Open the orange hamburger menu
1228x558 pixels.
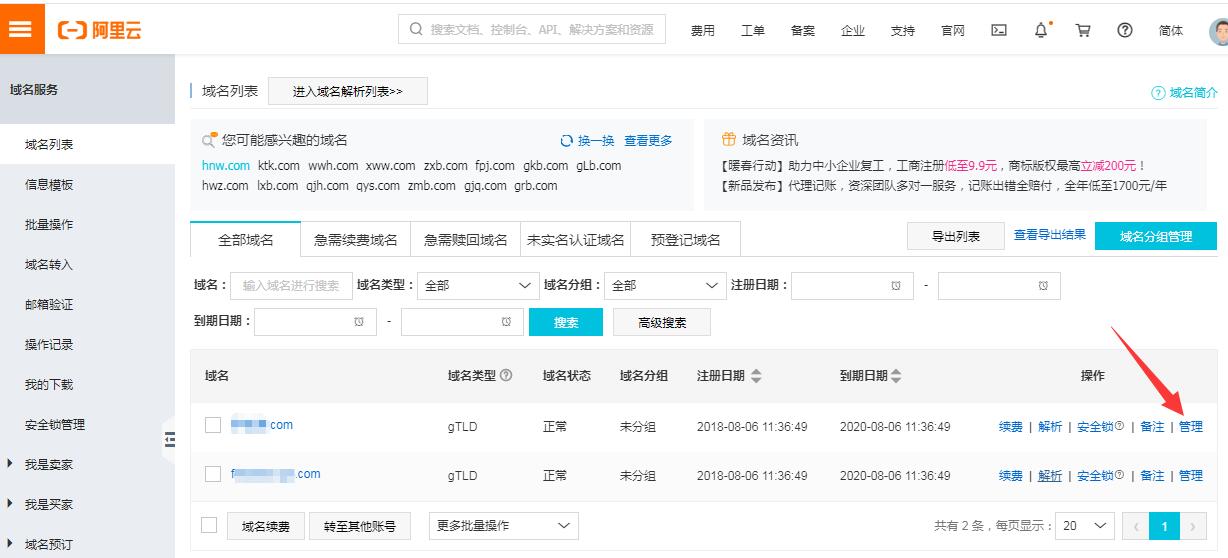click(21, 29)
